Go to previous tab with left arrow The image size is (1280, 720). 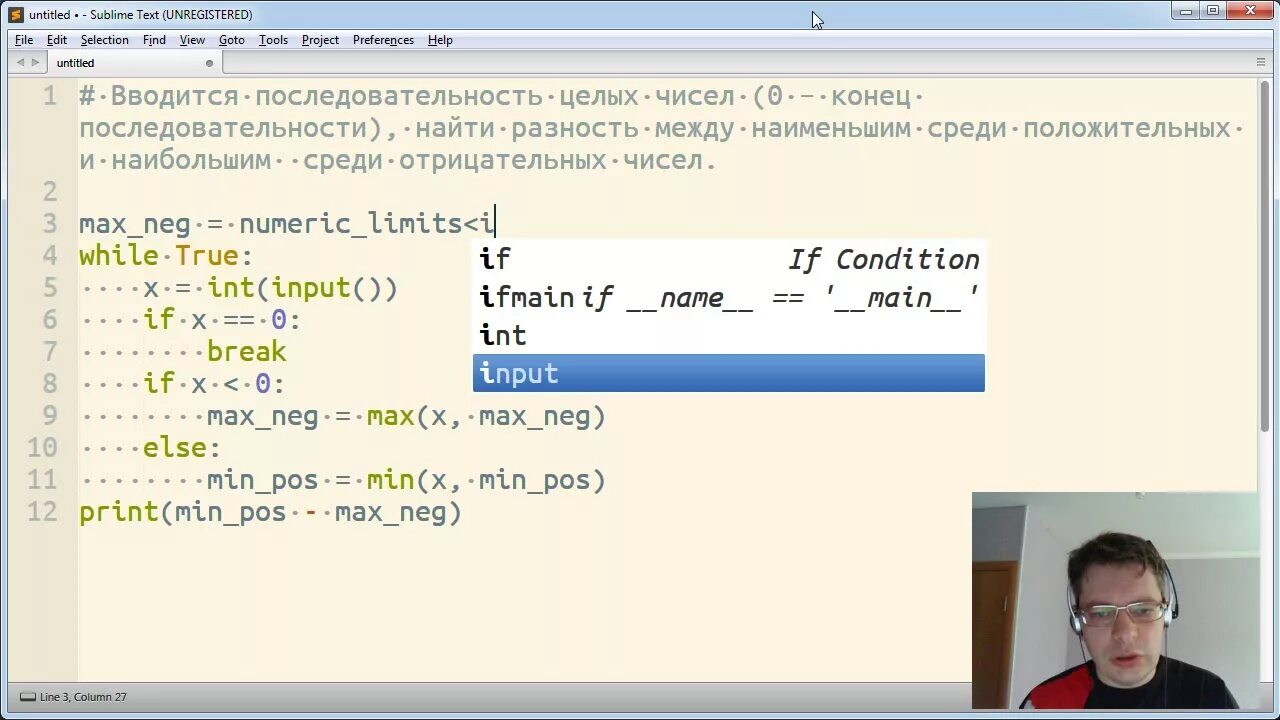[20, 62]
